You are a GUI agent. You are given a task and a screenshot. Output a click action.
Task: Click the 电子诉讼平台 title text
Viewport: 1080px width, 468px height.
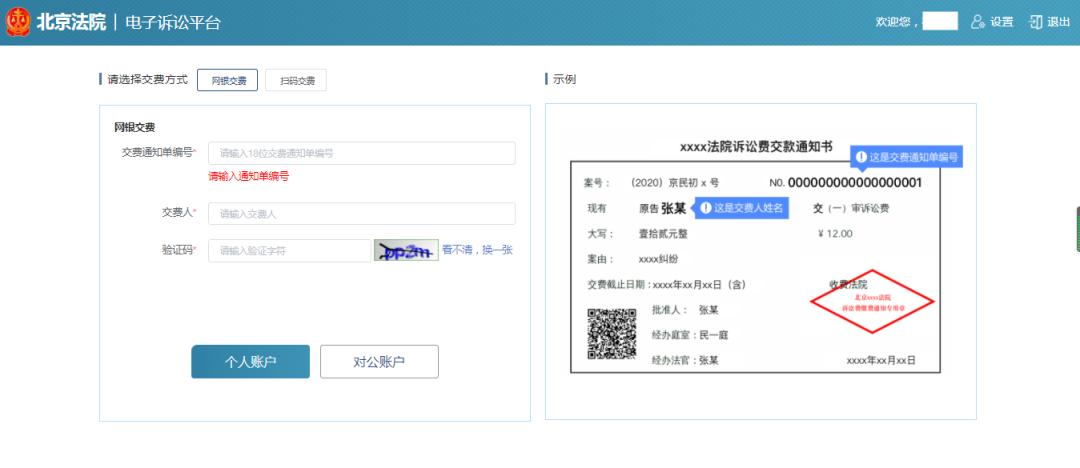point(173,22)
